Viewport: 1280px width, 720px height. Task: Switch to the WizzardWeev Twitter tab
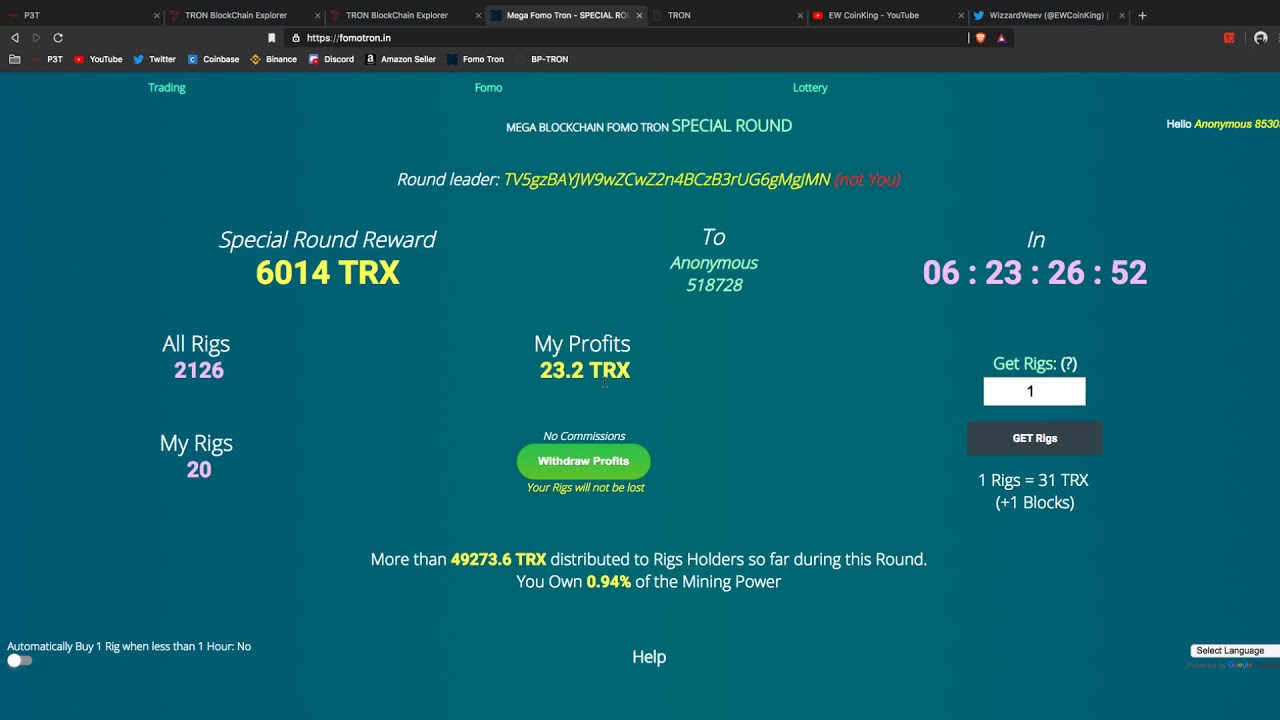click(x=1047, y=15)
